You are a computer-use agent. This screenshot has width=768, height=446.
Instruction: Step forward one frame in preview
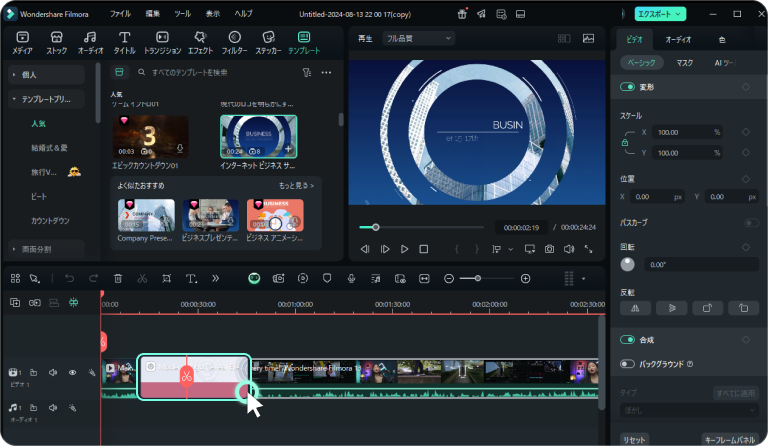point(385,249)
